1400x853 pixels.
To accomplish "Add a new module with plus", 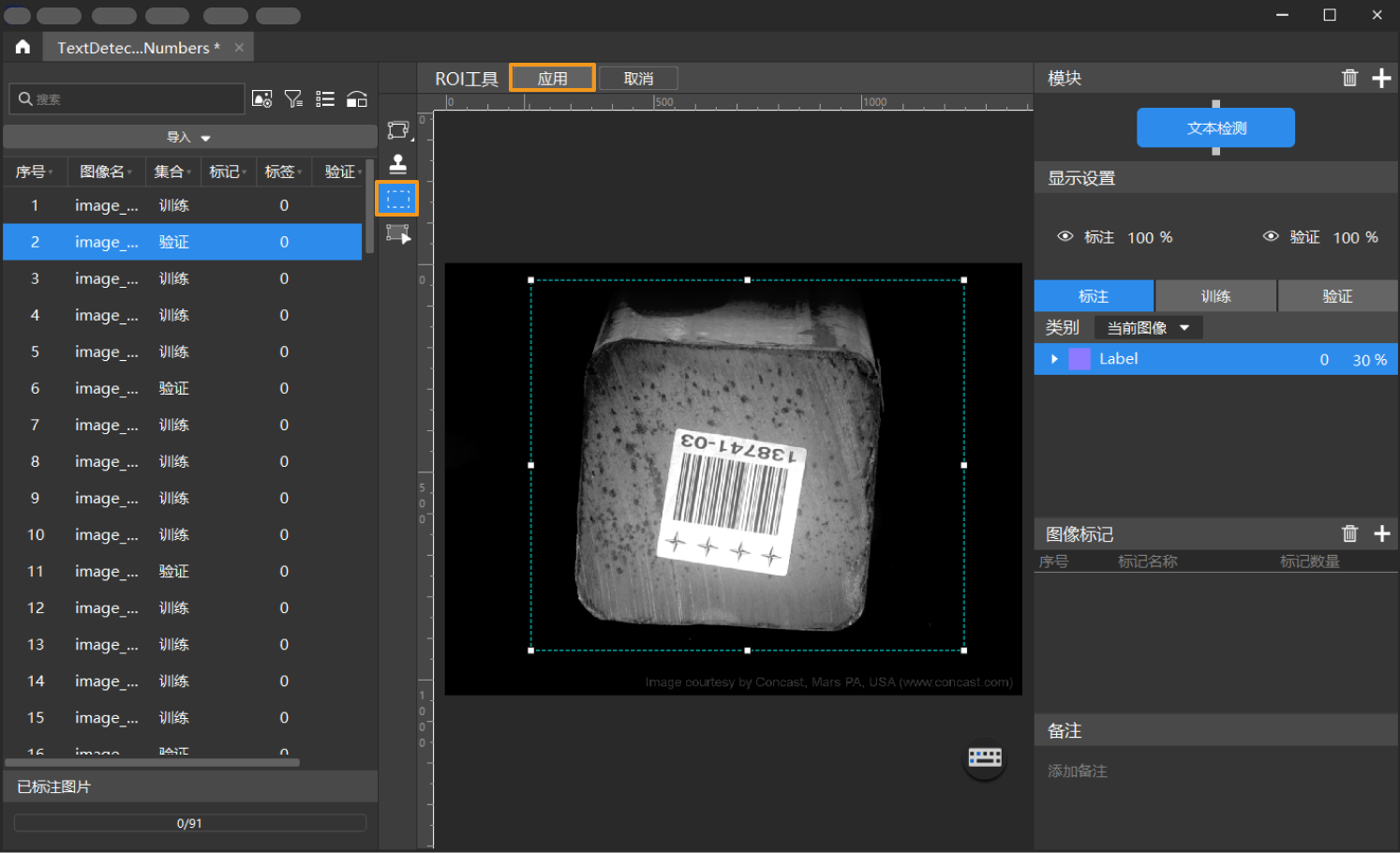I will click(1381, 78).
